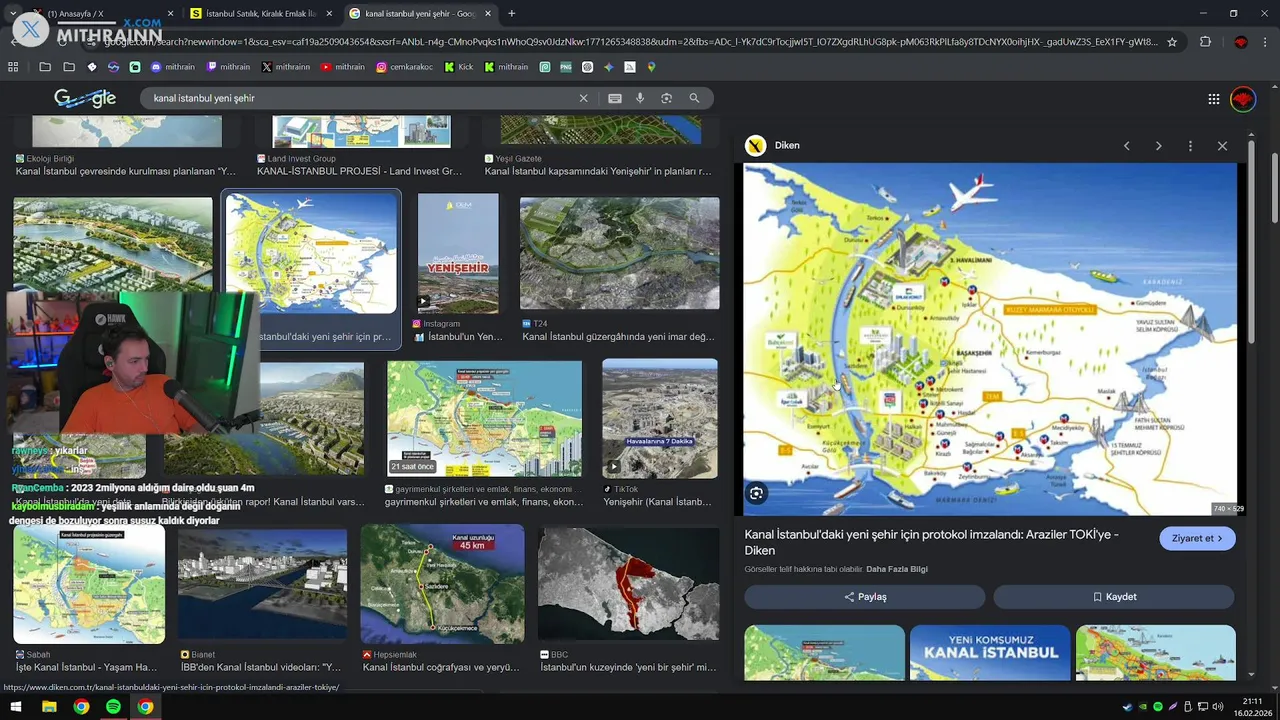This screenshot has height=720, width=1280.
Task: Close the Diken image preview panel
Action: click(1222, 146)
